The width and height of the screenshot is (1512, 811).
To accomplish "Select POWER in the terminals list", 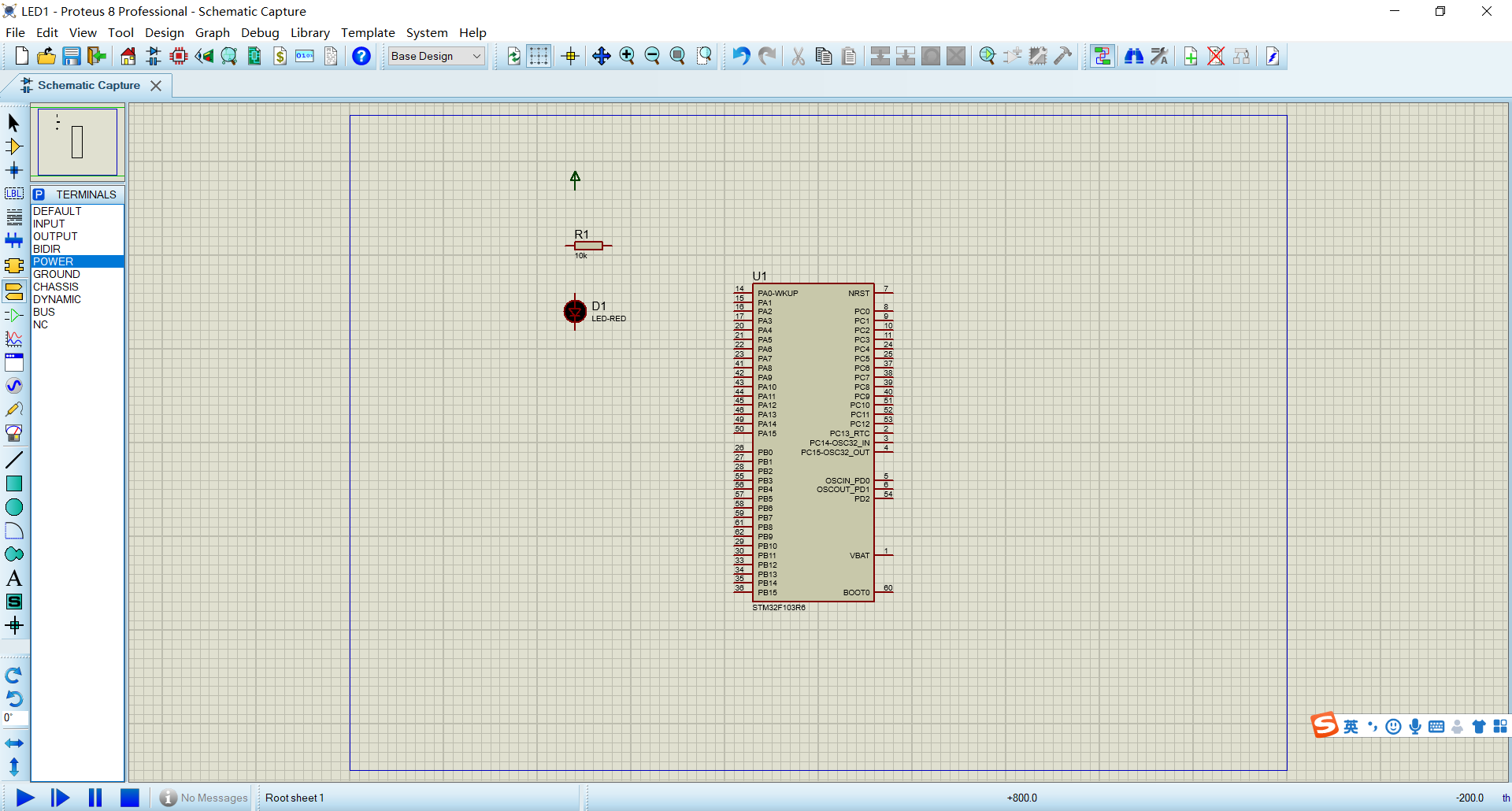I will 77,261.
